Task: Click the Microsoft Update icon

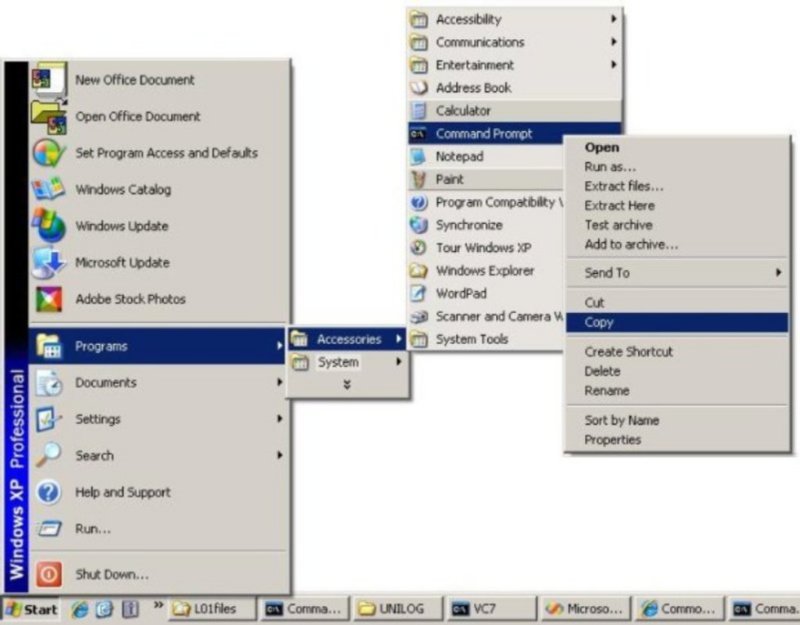Action: click(48, 262)
